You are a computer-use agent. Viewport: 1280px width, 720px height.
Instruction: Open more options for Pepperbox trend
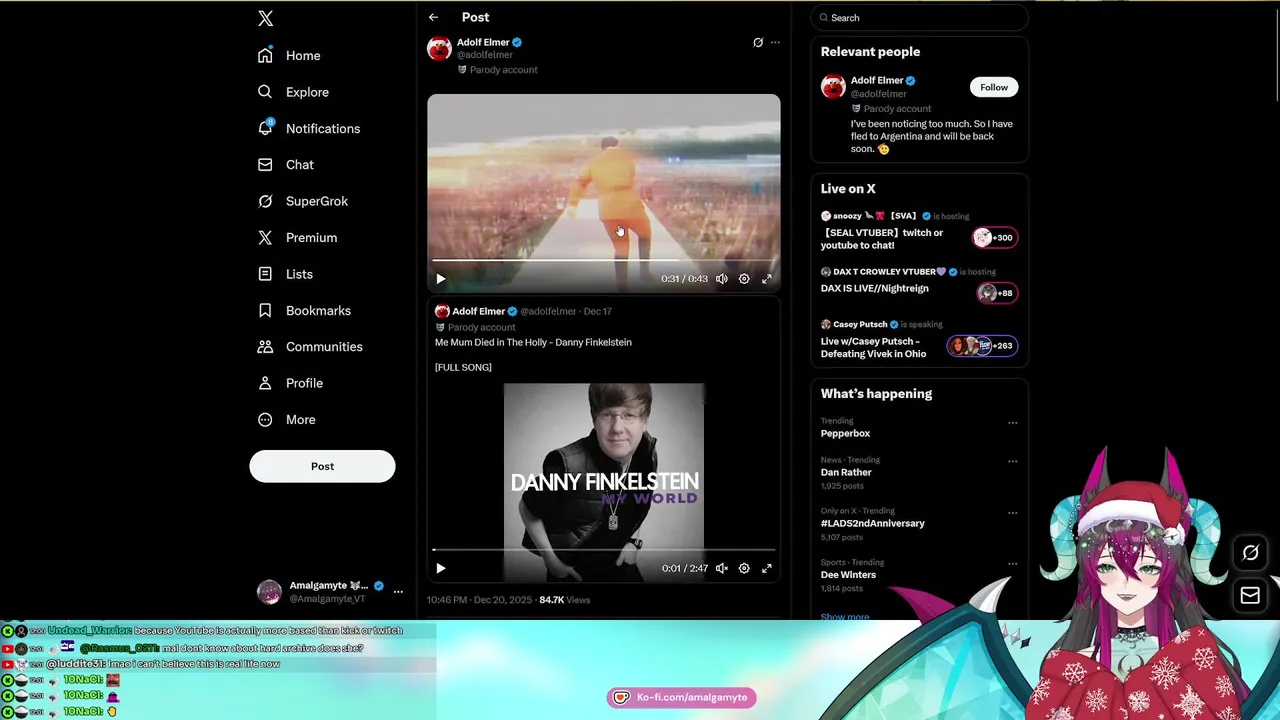(x=1012, y=423)
